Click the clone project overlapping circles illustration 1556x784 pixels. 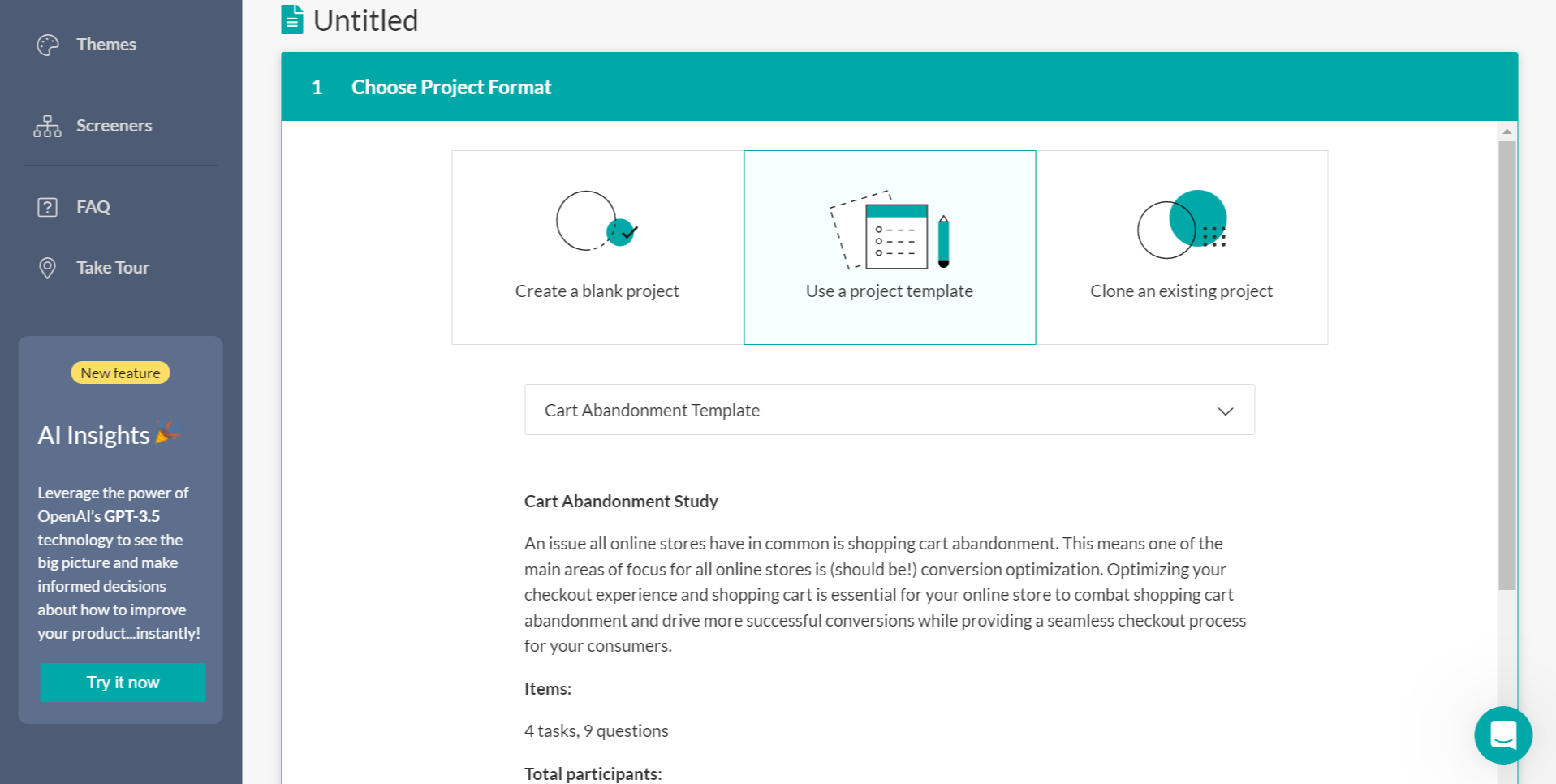(1182, 225)
